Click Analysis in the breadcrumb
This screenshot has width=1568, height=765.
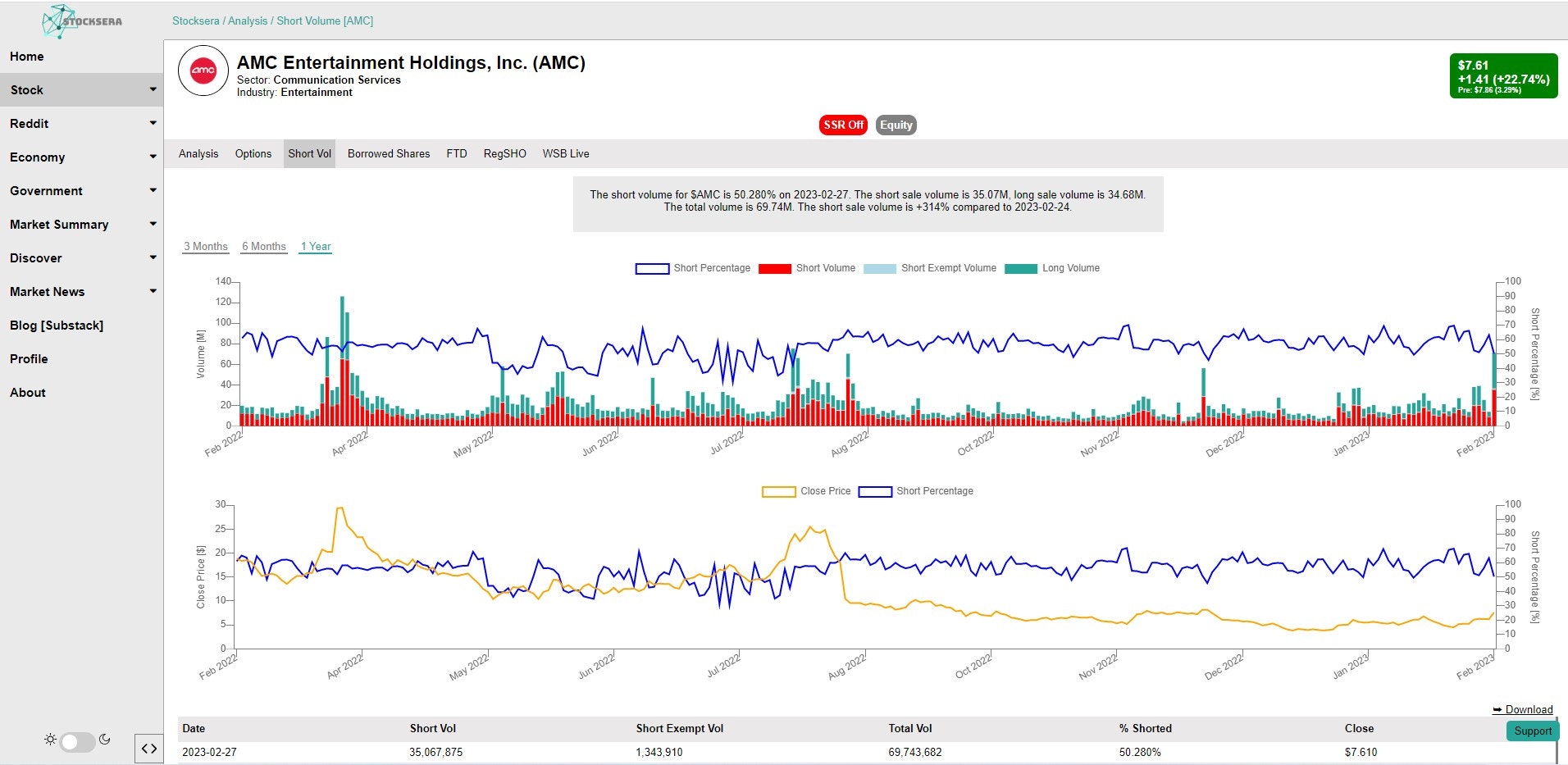248,20
